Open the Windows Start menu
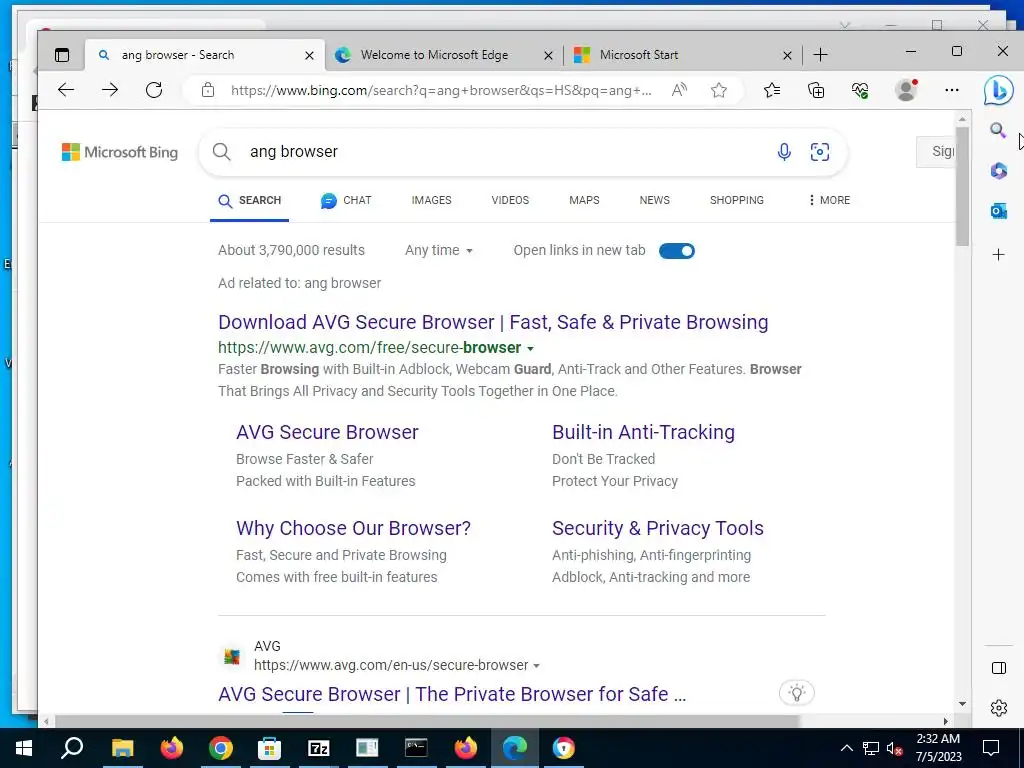 point(24,748)
